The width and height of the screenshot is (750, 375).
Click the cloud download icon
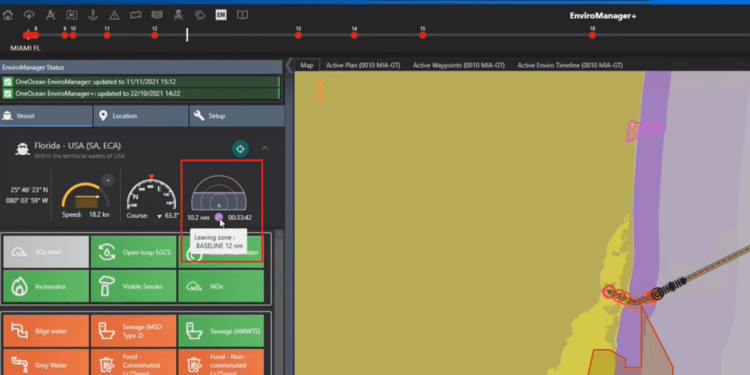click(29, 15)
